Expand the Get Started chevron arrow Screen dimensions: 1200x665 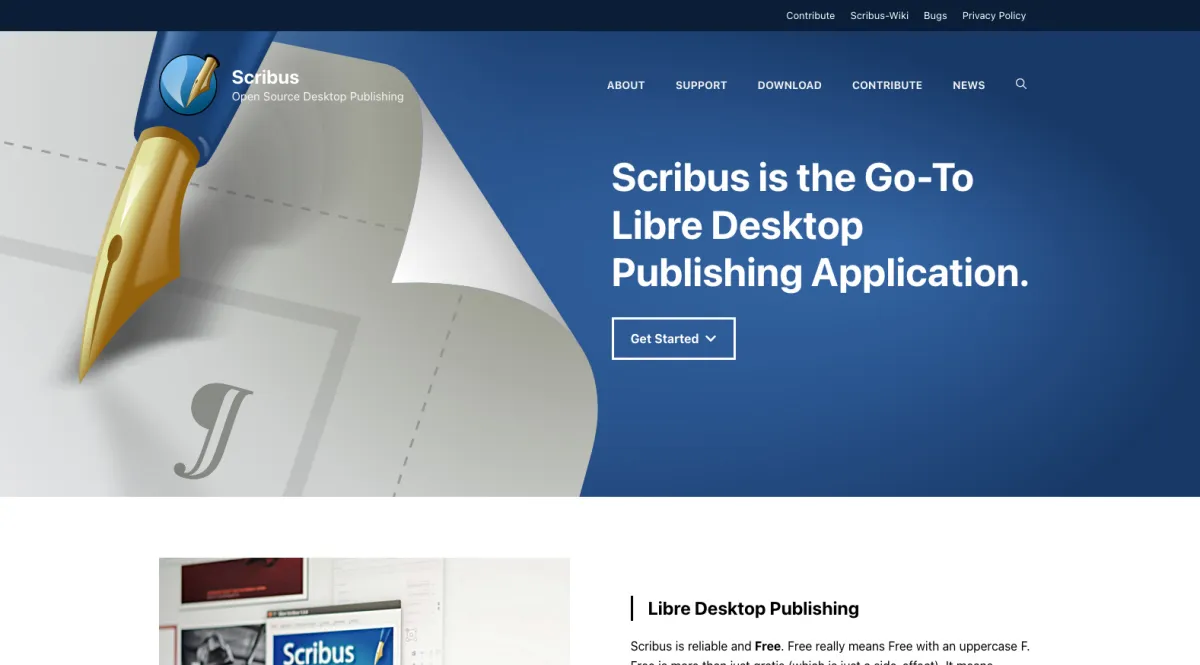click(711, 339)
